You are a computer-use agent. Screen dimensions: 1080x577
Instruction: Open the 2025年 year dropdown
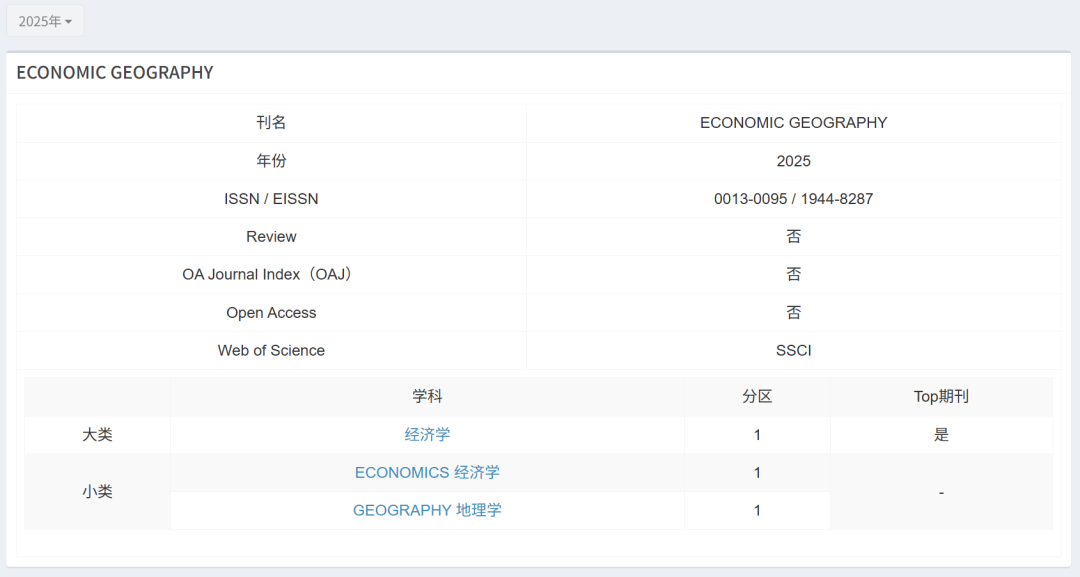pos(45,21)
